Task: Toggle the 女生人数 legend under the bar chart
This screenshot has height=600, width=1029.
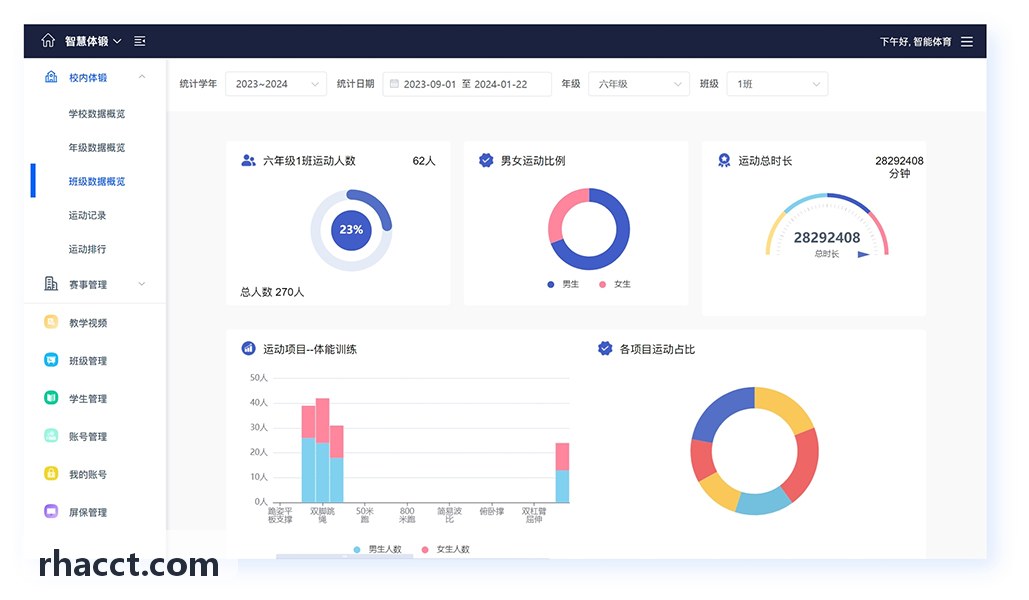Action: click(x=446, y=549)
